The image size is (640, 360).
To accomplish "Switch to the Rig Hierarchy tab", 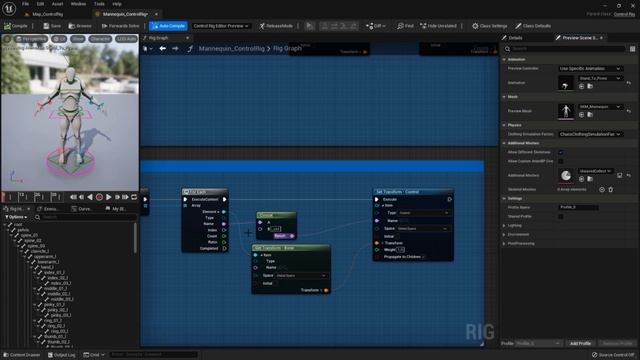I will click(16, 209).
